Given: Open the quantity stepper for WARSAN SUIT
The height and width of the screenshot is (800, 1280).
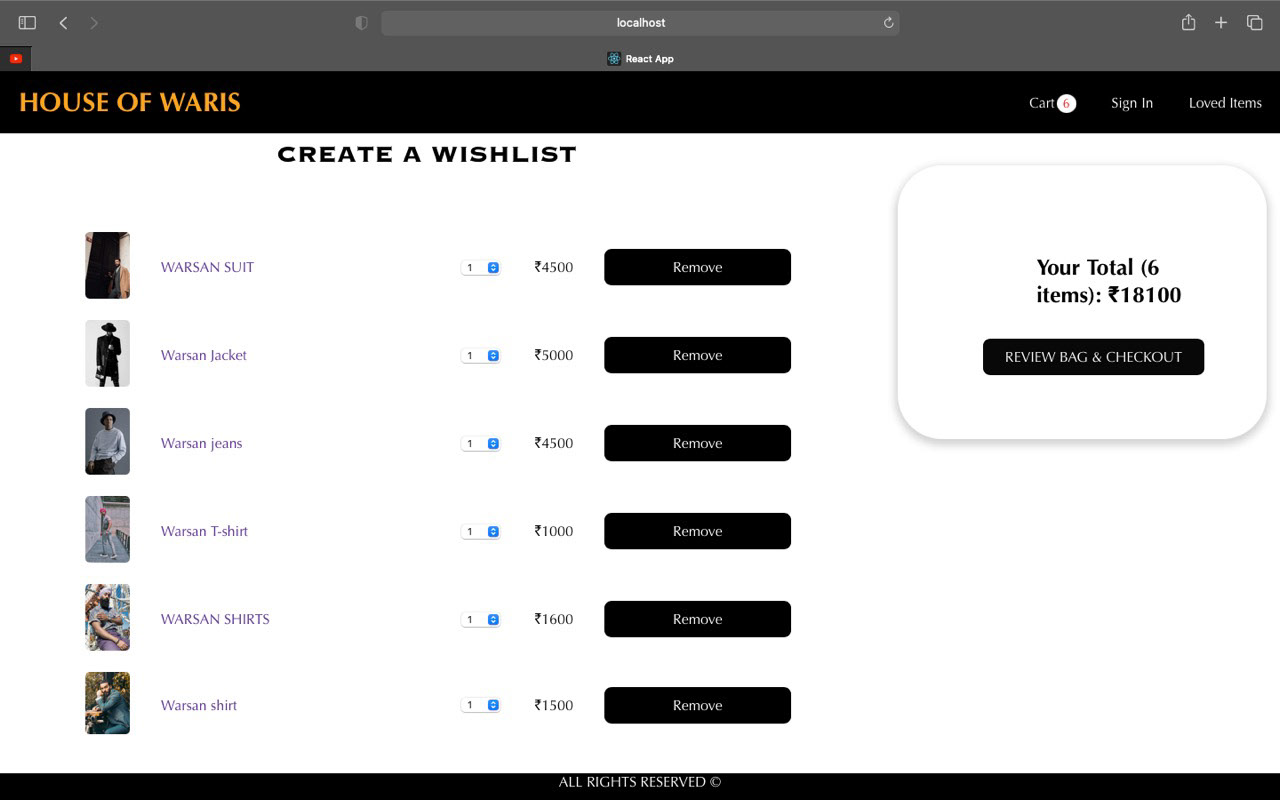Looking at the screenshot, I should point(491,267).
